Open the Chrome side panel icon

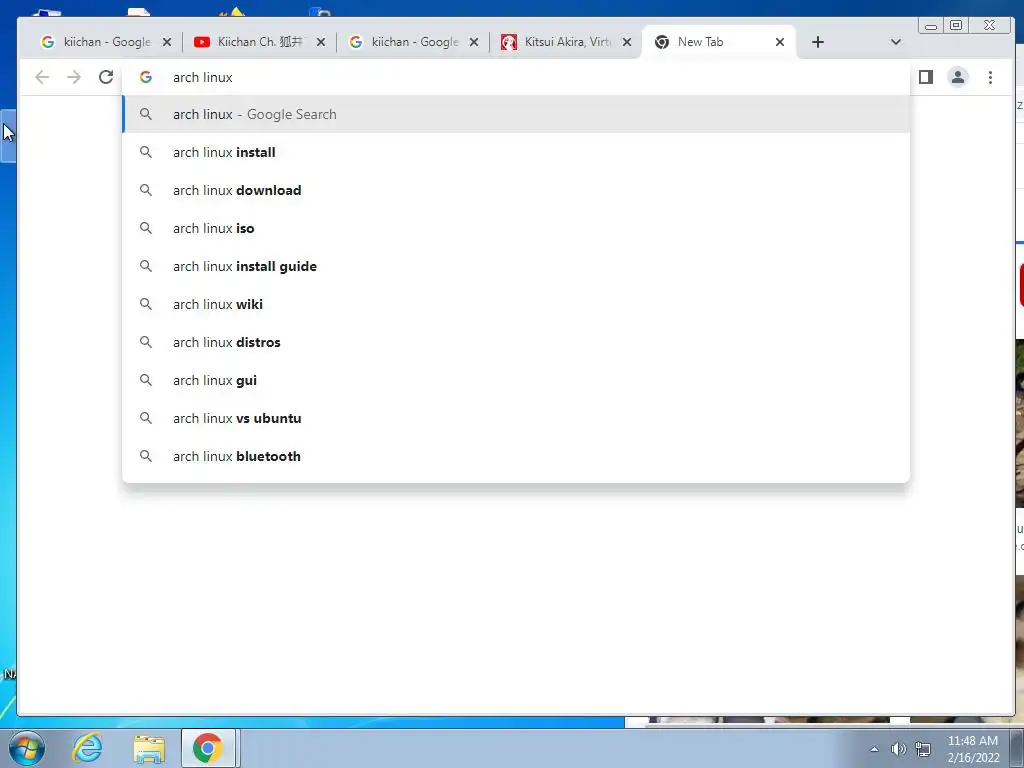coord(925,77)
